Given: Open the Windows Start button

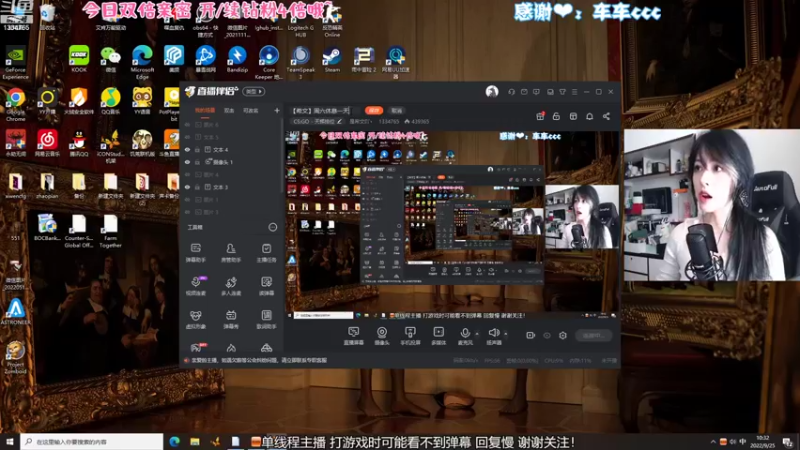Looking at the screenshot, I should click(10, 441).
